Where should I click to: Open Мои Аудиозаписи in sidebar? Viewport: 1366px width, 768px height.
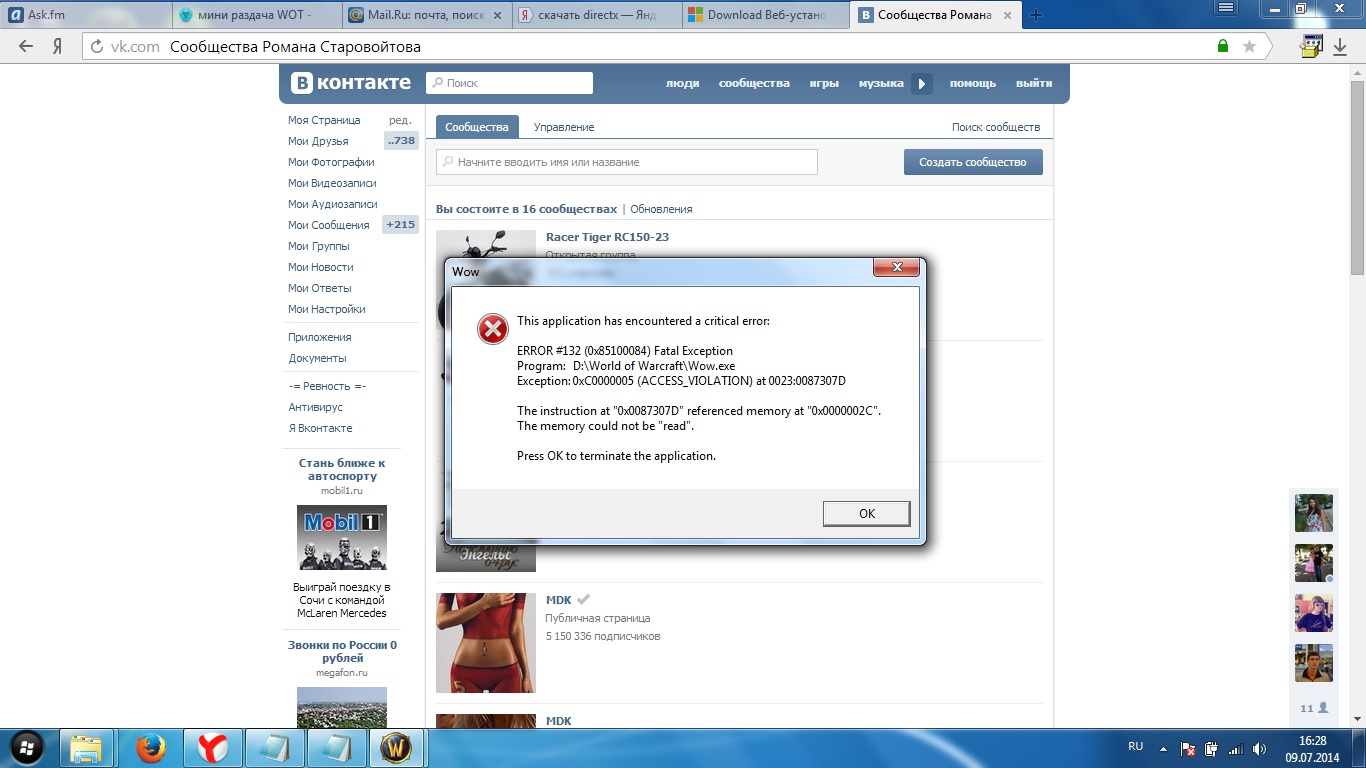(333, 204)
